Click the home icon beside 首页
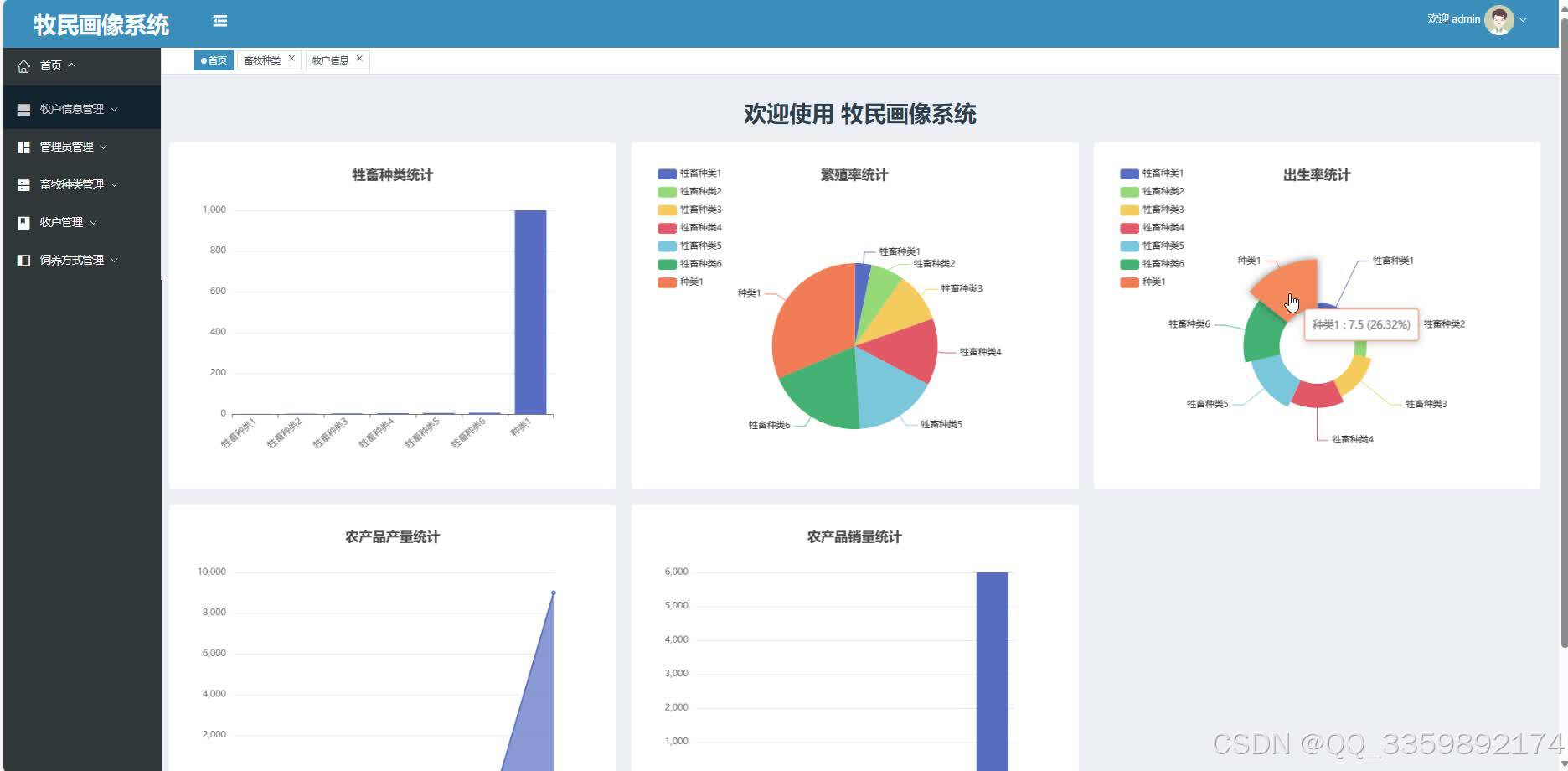The image size is (1568, 771). [x=23, y=66]
